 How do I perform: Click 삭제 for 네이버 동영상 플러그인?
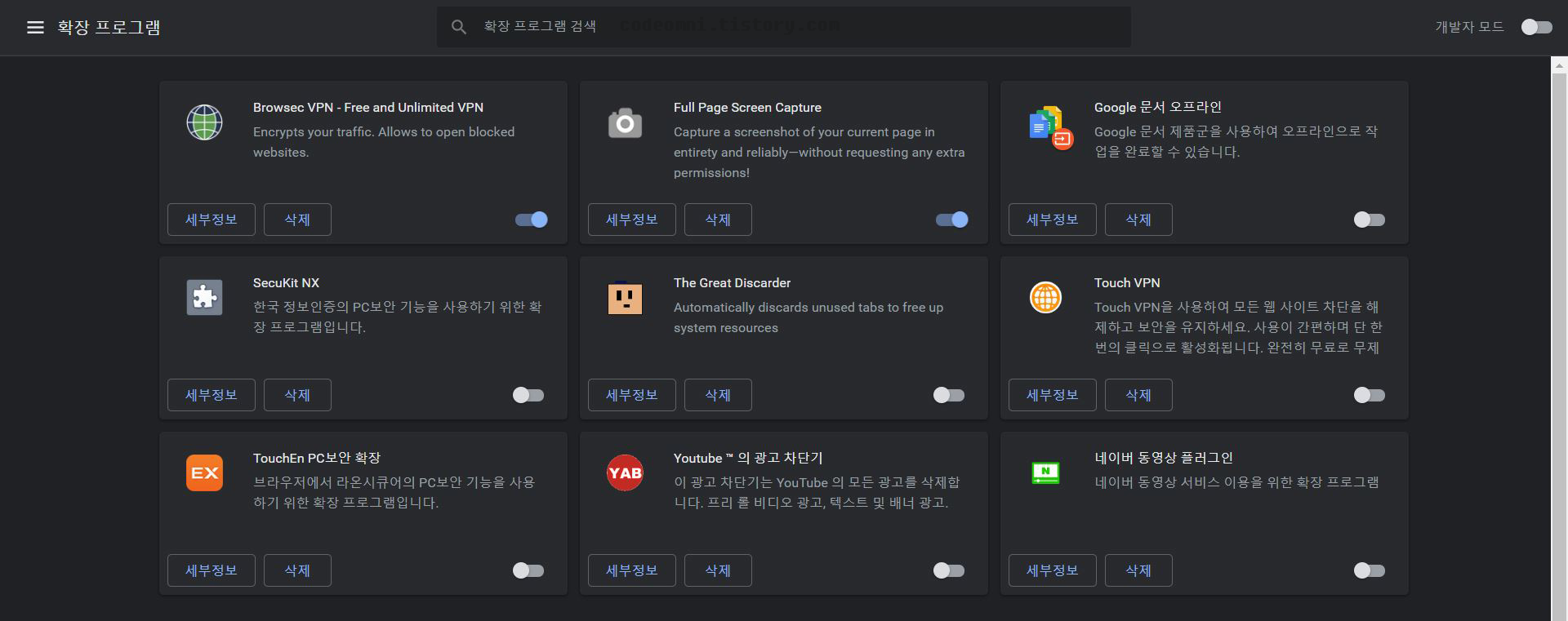pos(1138,570)
